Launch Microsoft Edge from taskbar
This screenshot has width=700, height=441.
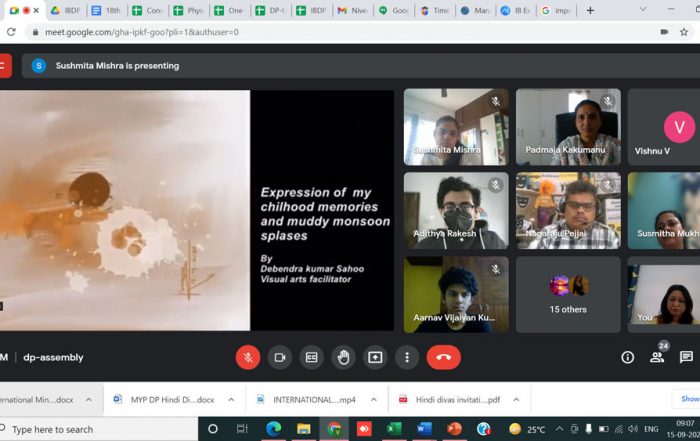pyautogui.click(x=273, y=429)
